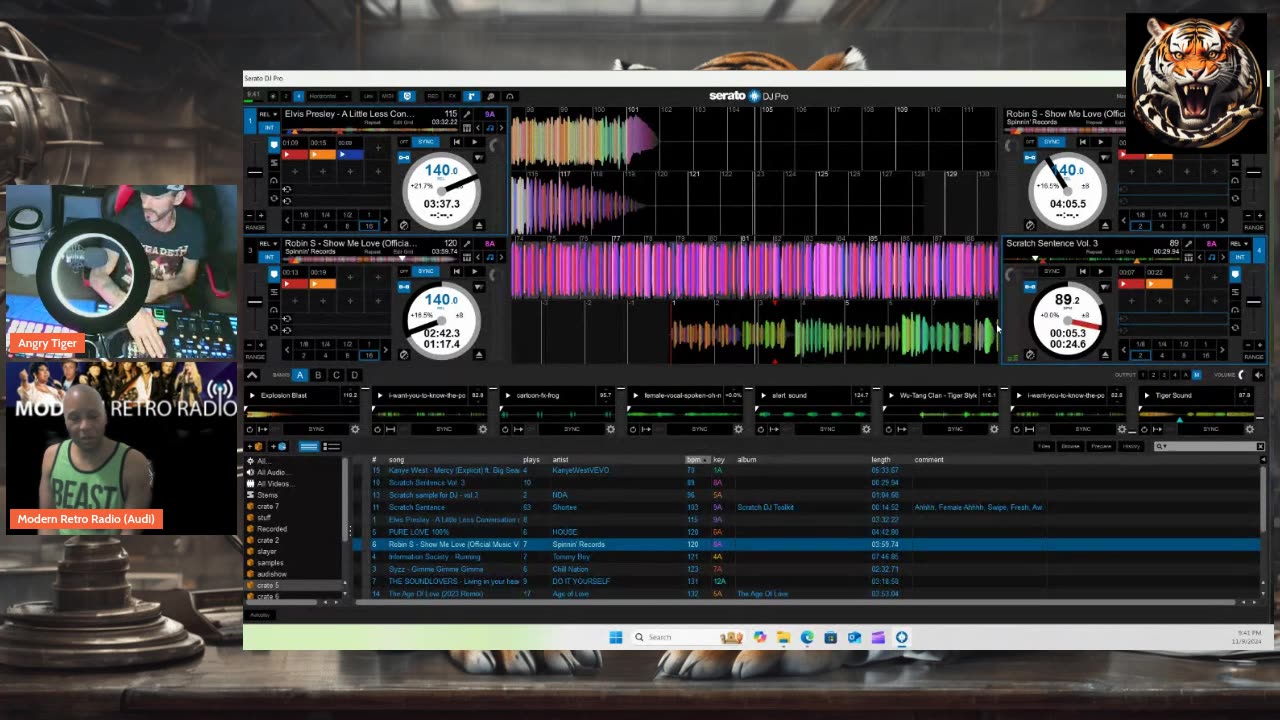Viewport: 1280px width, 720px height.
Task: Toggle the FX panel button
Action: tap(452, 96)
